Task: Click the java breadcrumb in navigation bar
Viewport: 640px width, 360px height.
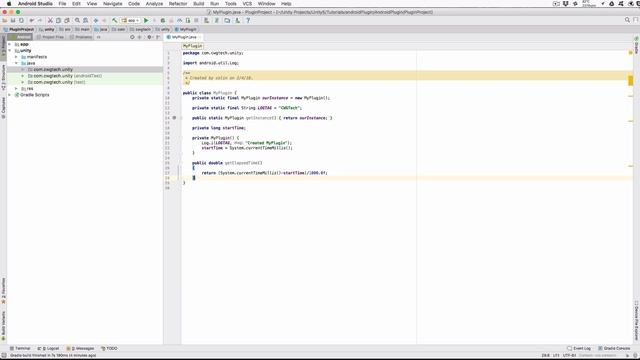Action: (101, 29)
